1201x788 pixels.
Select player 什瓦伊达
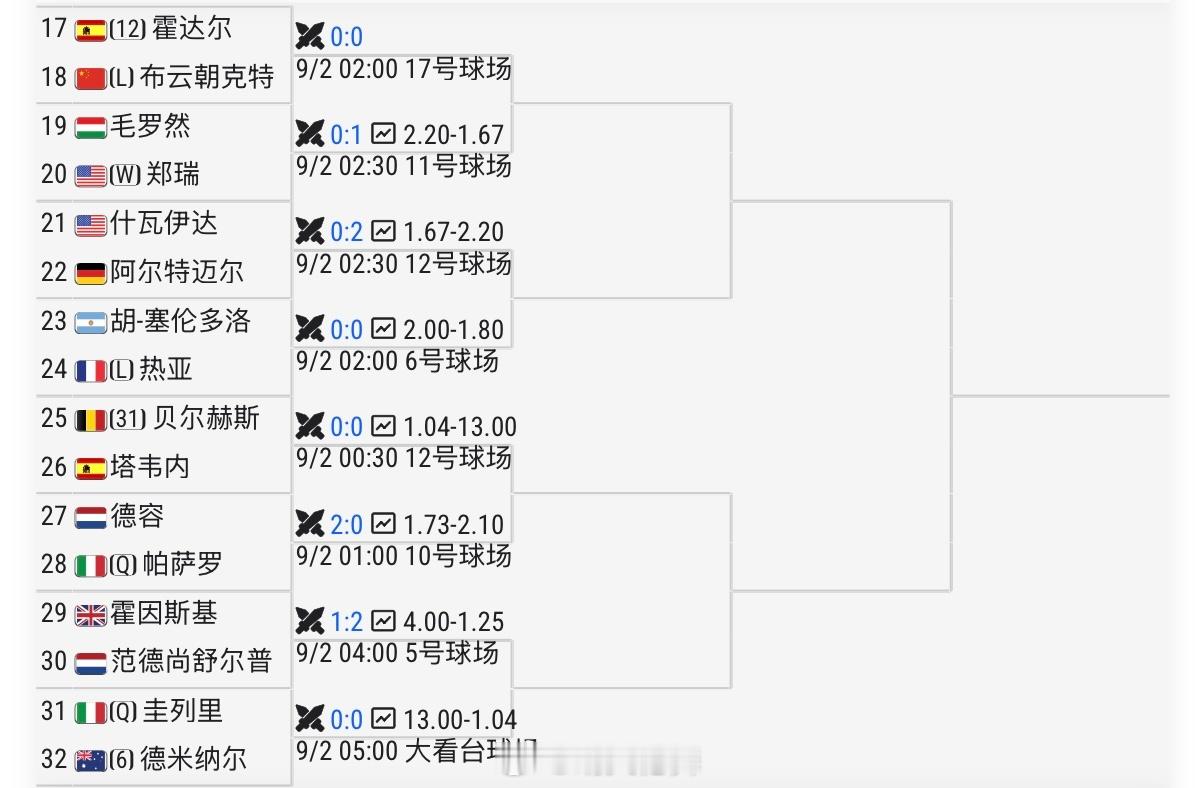pos(164,223)
